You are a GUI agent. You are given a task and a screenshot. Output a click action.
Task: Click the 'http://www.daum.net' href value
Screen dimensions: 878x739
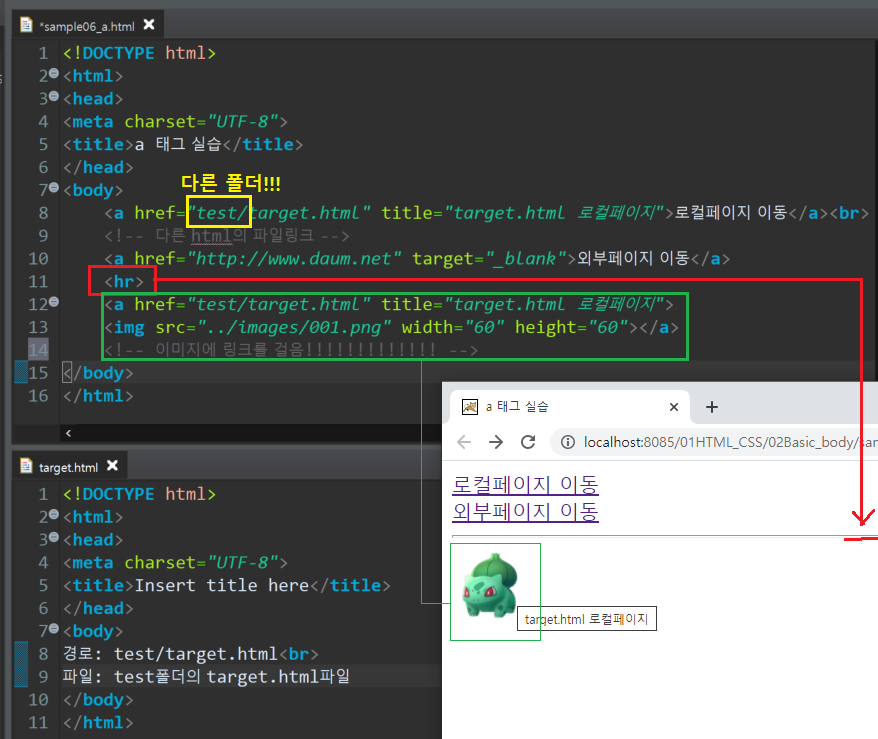click(x=294, y=259)
